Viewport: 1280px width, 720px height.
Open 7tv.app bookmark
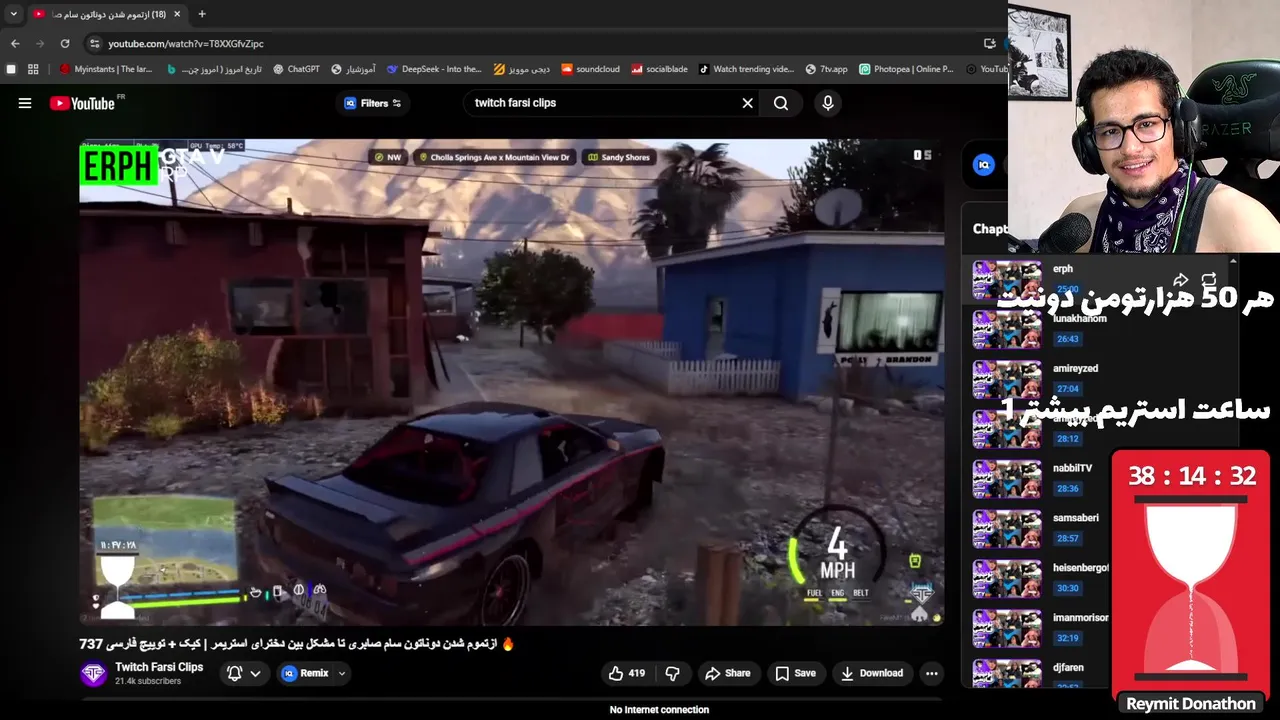826,69
